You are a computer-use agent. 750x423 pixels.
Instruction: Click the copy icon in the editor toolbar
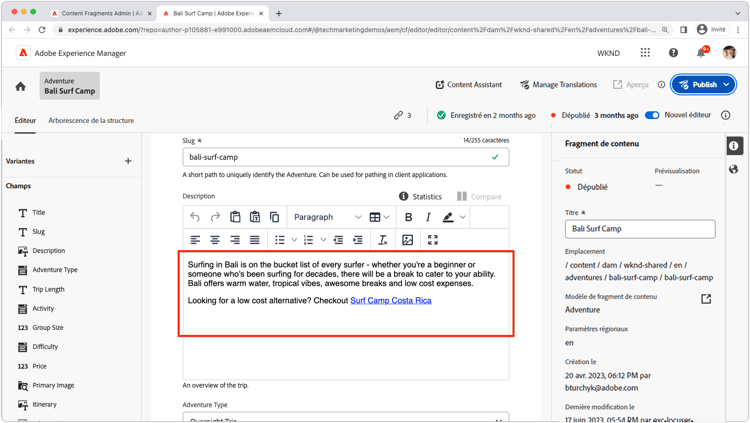tap(275, 217)
